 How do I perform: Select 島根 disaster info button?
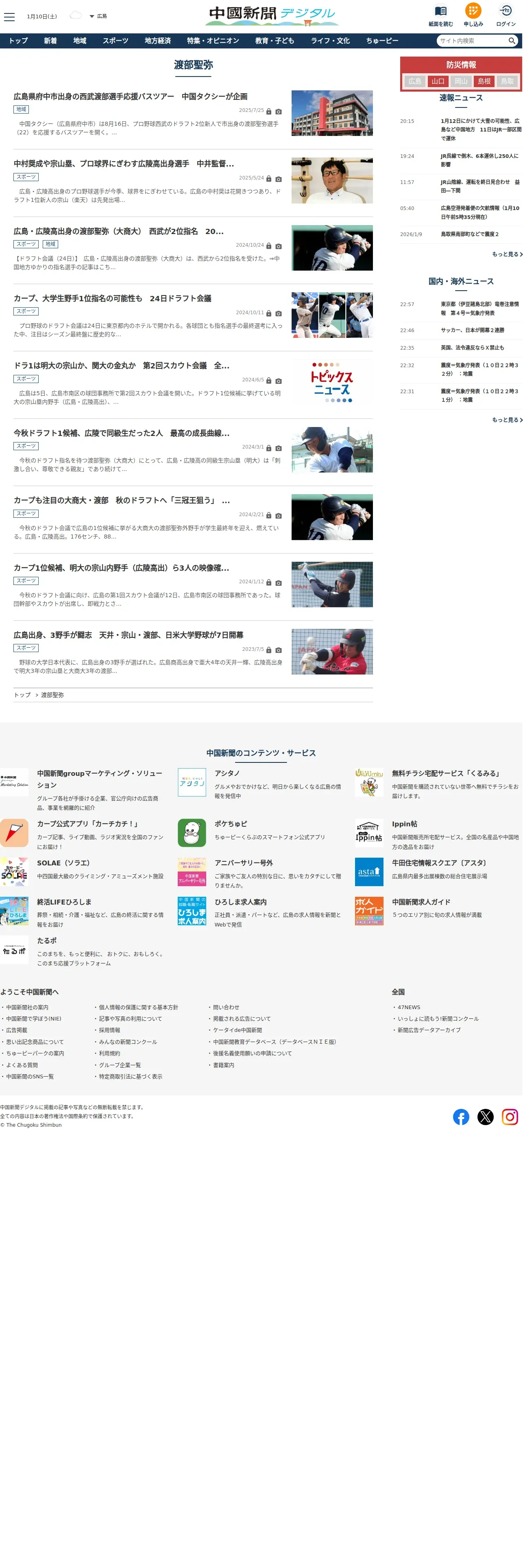[484, 81]
